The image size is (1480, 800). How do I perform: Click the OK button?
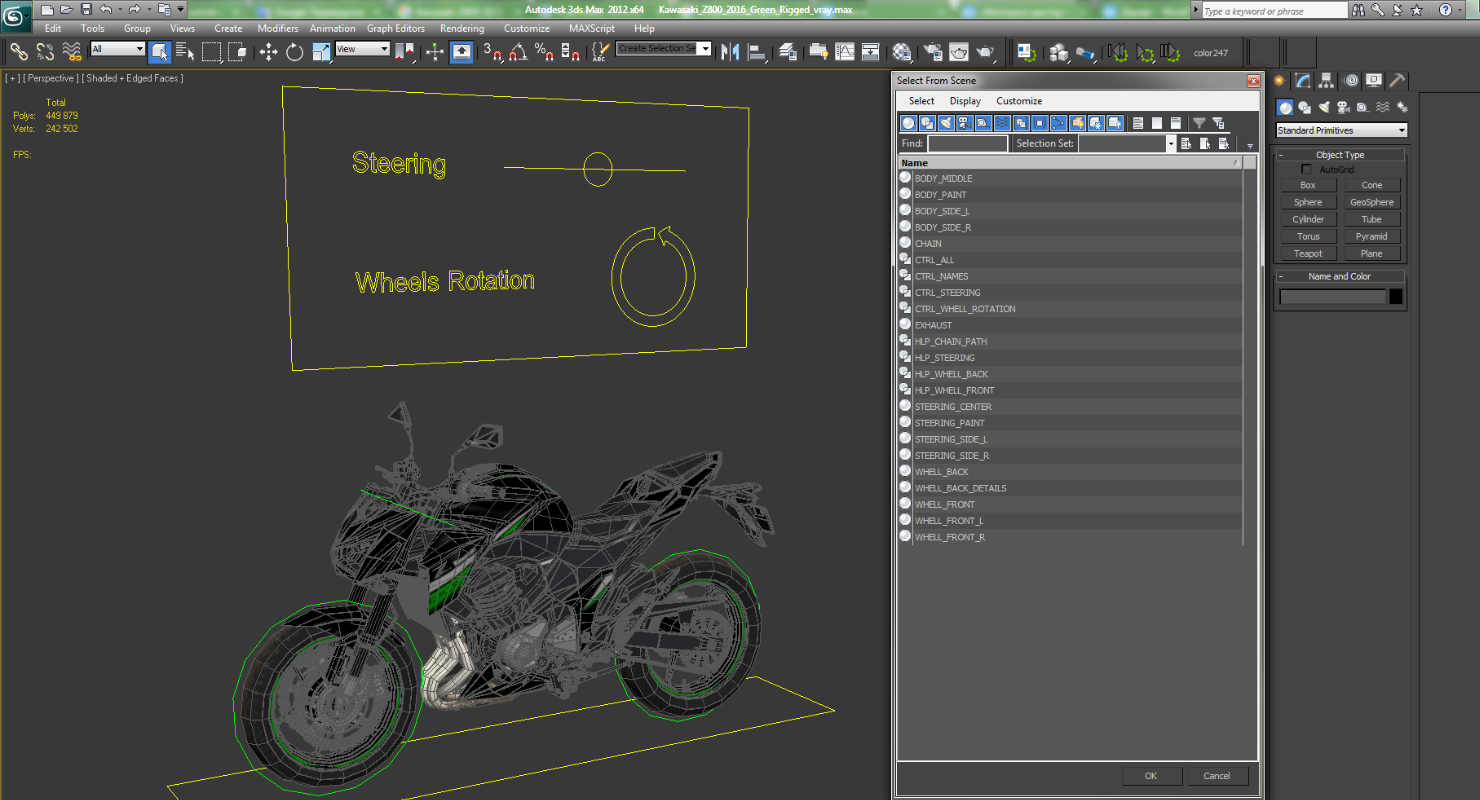click(1151, 776)
